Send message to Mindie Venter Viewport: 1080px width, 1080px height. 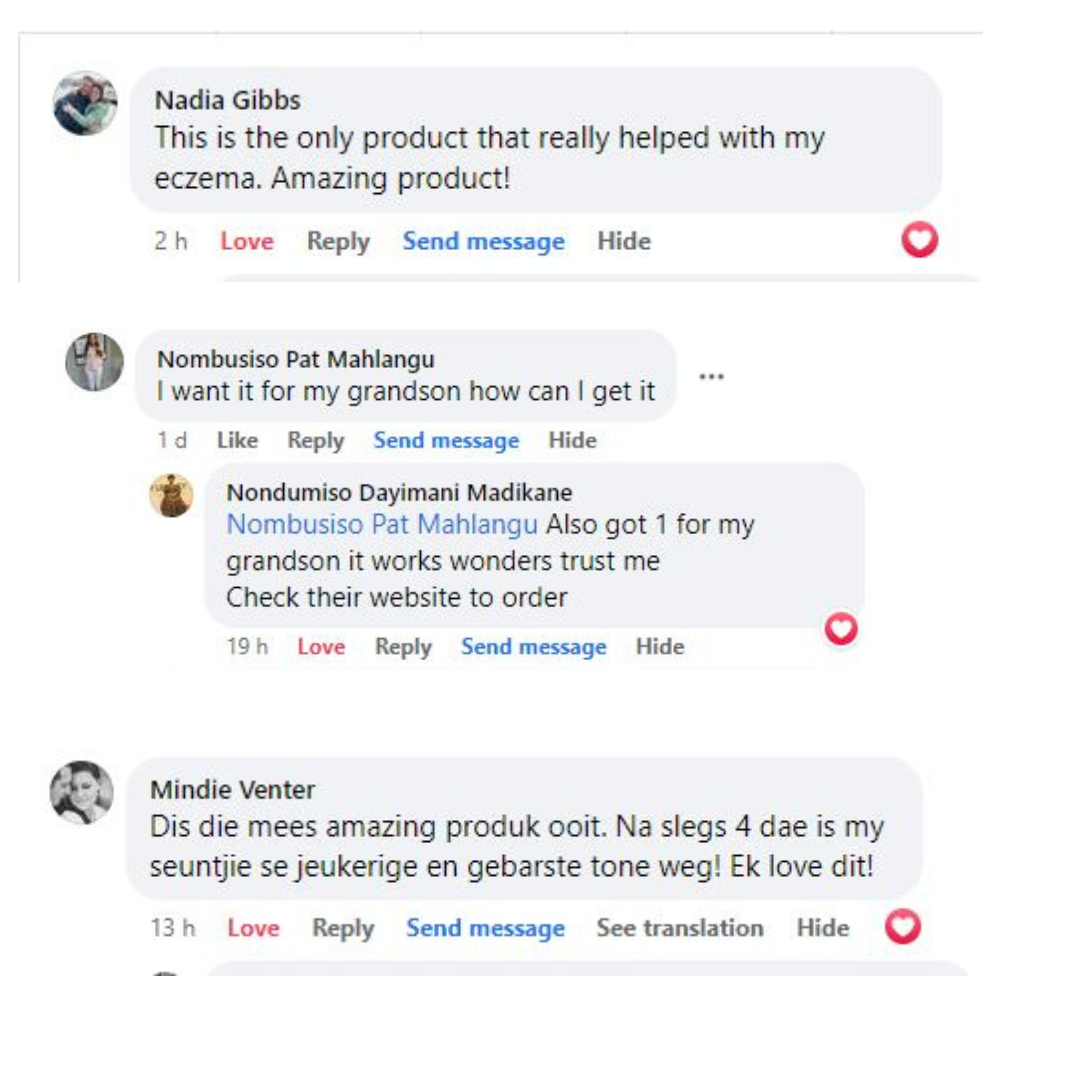[485, 928]
